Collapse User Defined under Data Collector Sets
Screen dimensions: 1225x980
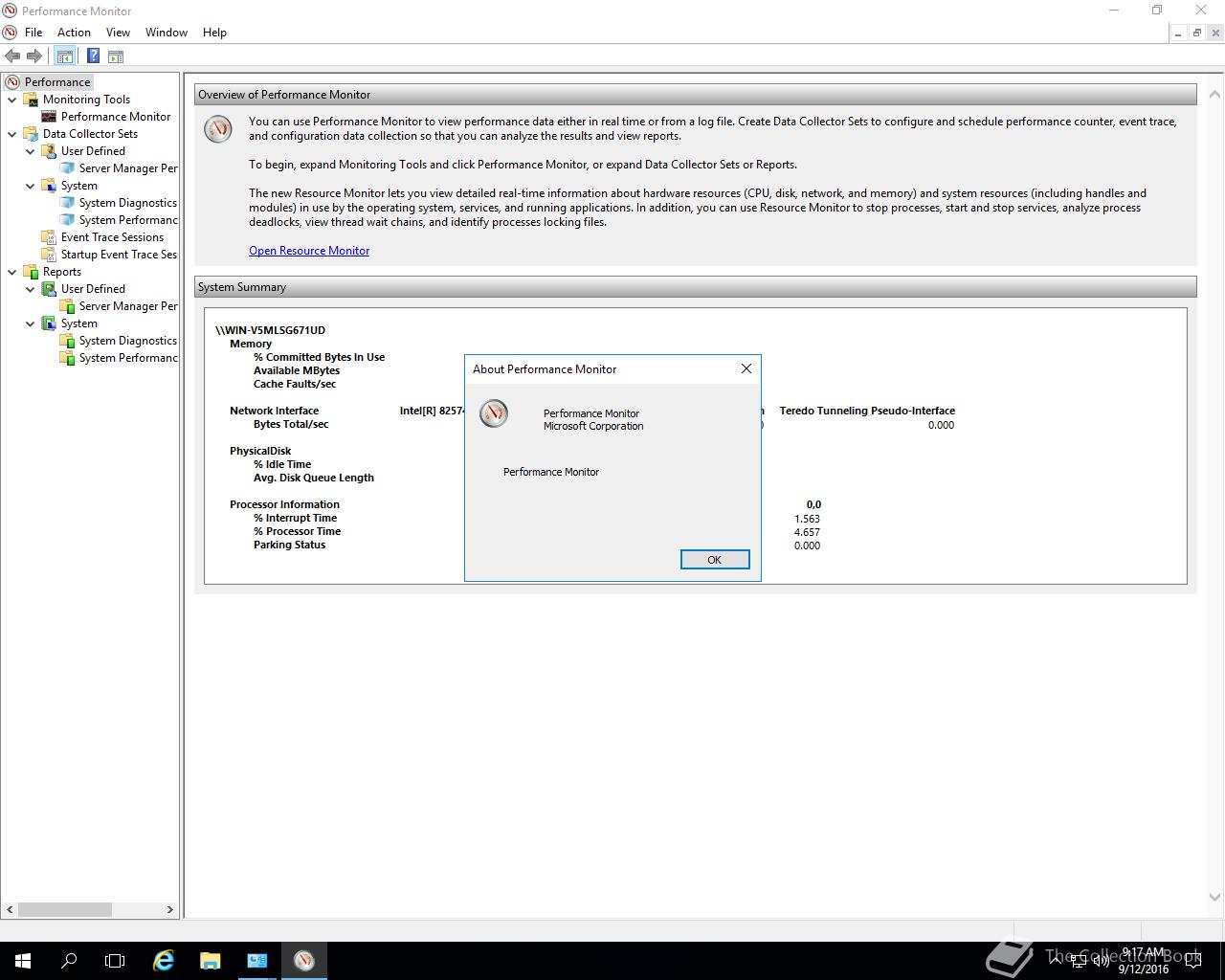(31, 151)
